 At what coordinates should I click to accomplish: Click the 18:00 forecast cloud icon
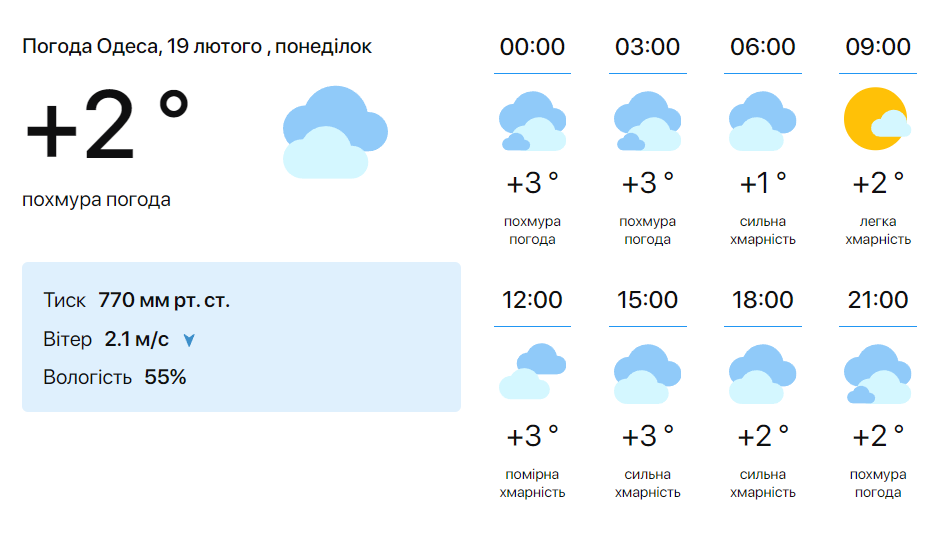[x=763, y=374]
